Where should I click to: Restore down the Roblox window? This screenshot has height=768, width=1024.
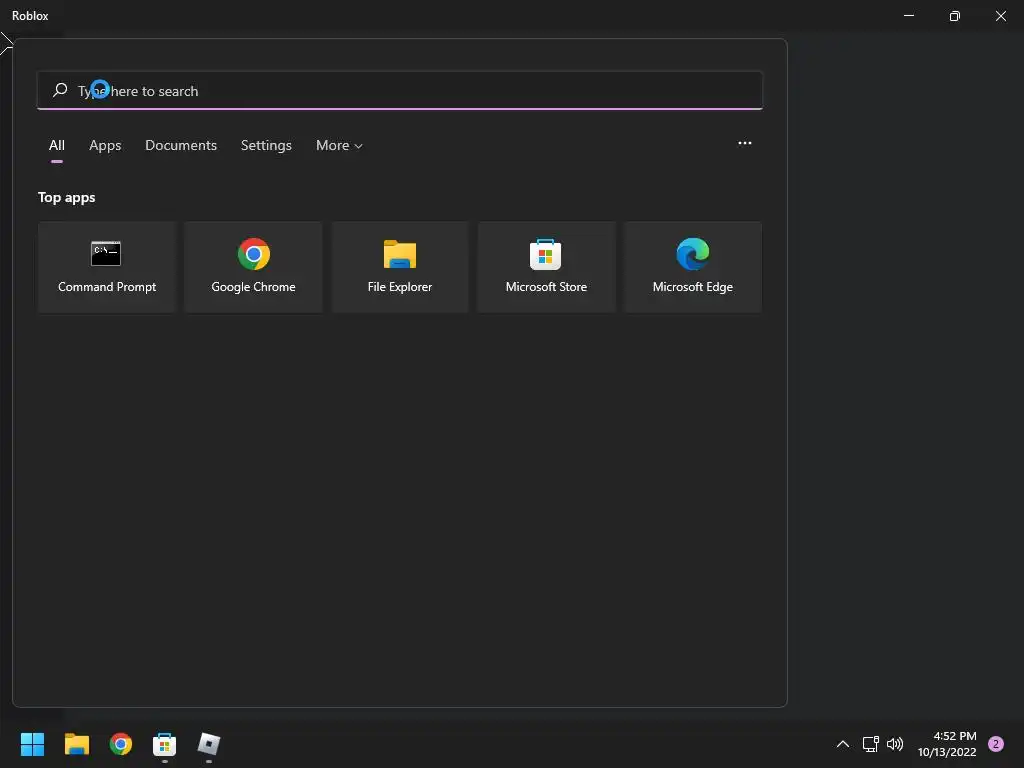click(x=954, y=16)
